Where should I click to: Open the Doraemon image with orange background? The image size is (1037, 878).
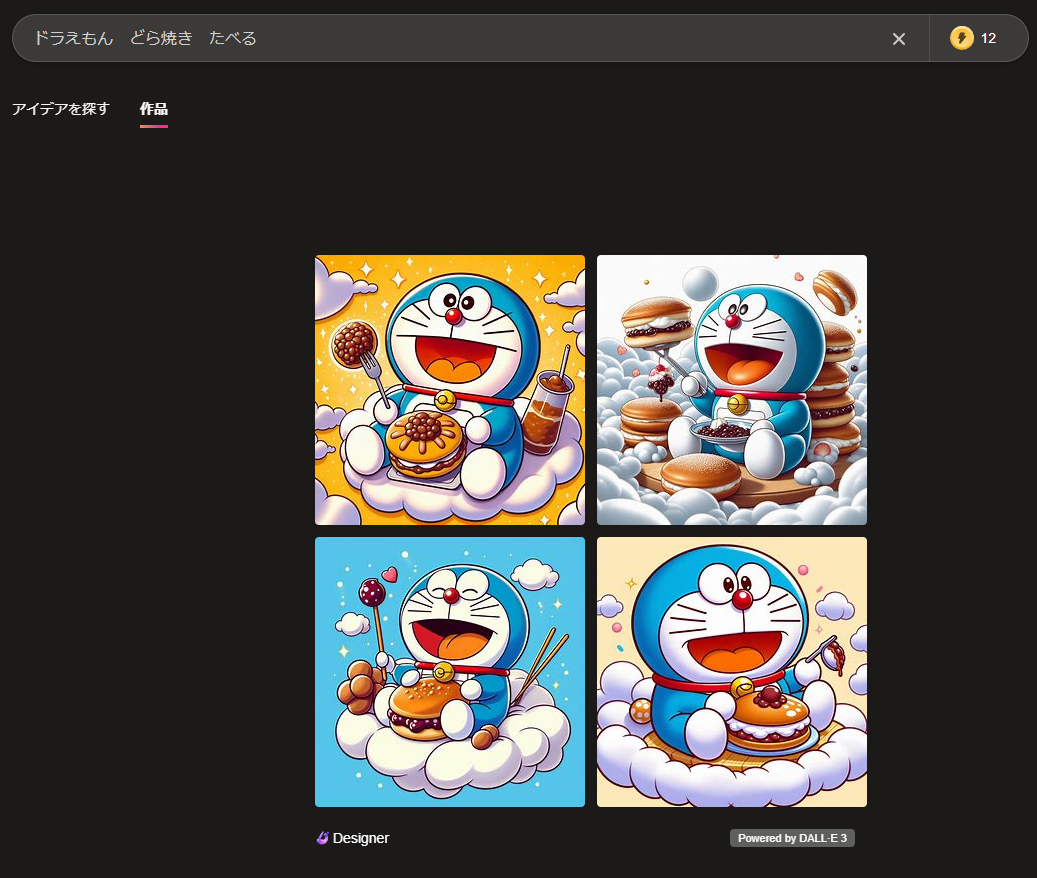pos(450,390)
